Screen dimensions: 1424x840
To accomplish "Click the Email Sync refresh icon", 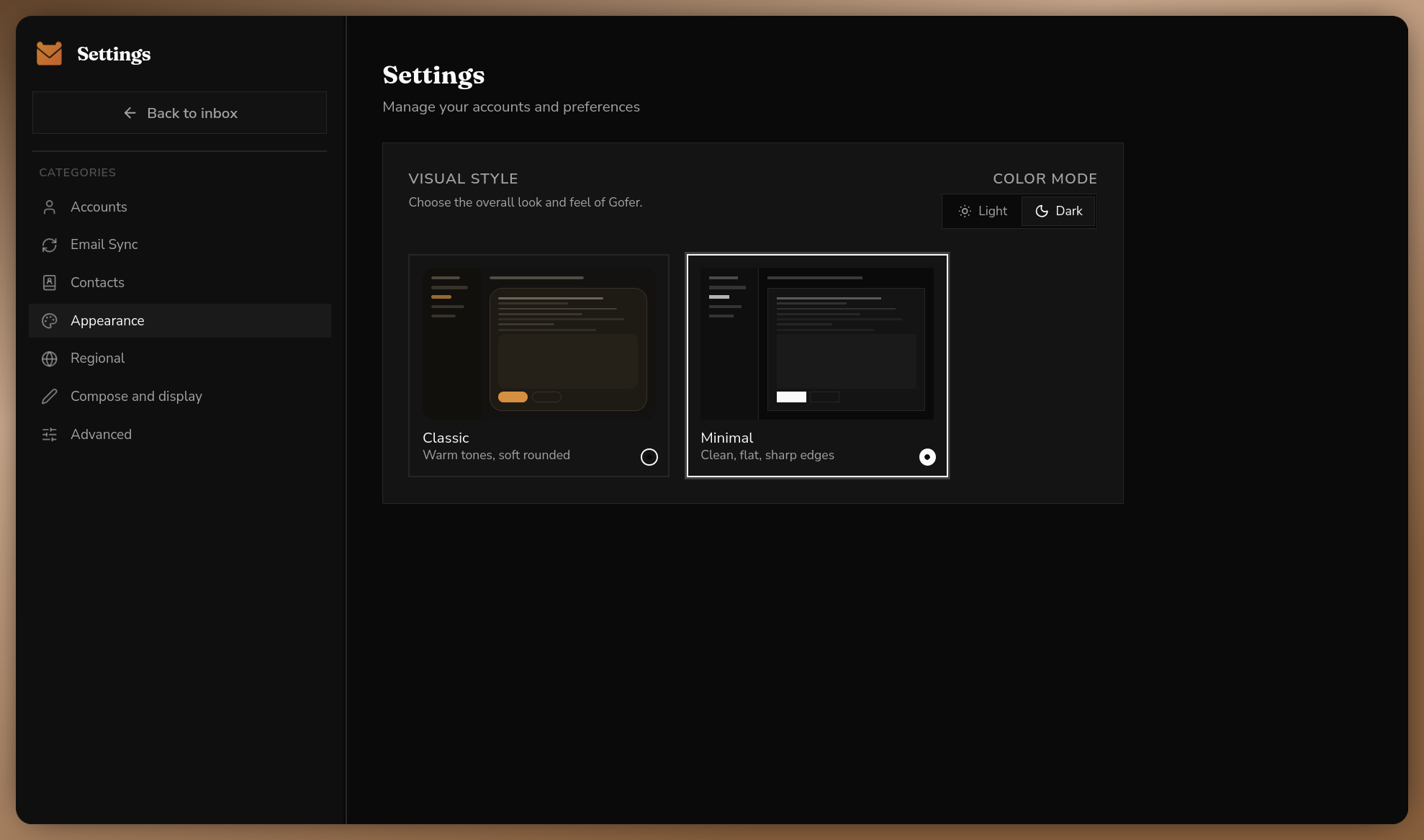I will tap(49, 245).
